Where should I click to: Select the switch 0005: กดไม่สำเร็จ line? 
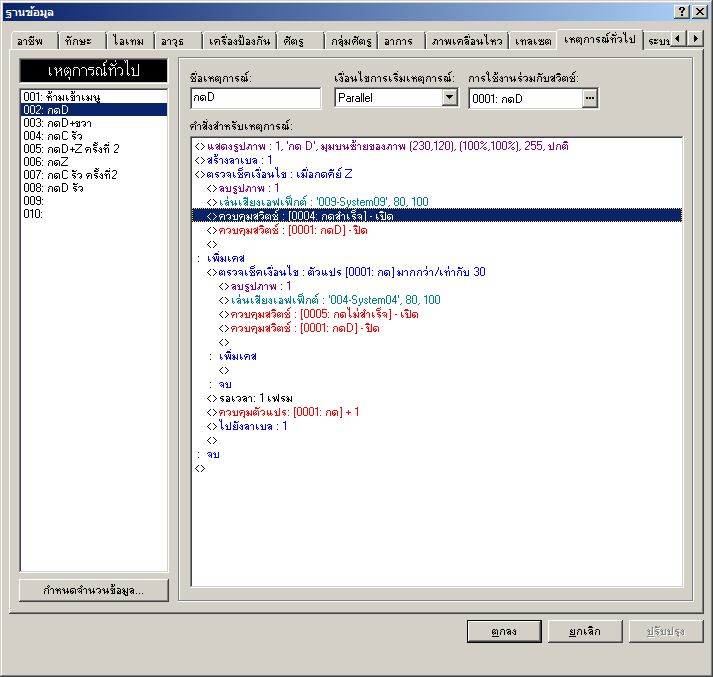point(437,314)
